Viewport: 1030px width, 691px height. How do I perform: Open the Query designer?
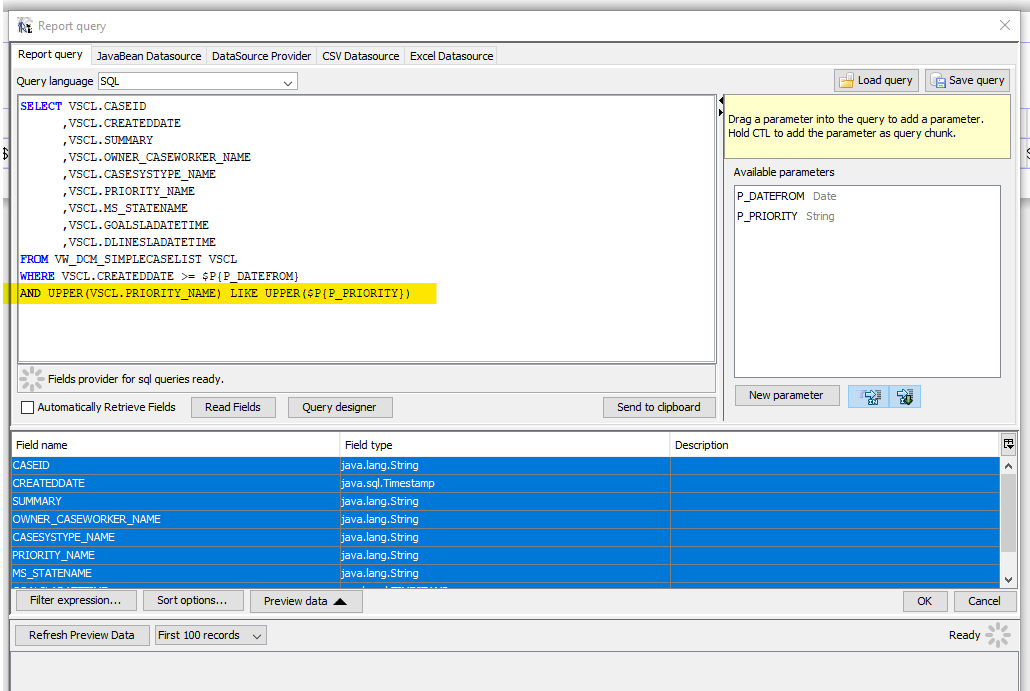pos(340,407)
